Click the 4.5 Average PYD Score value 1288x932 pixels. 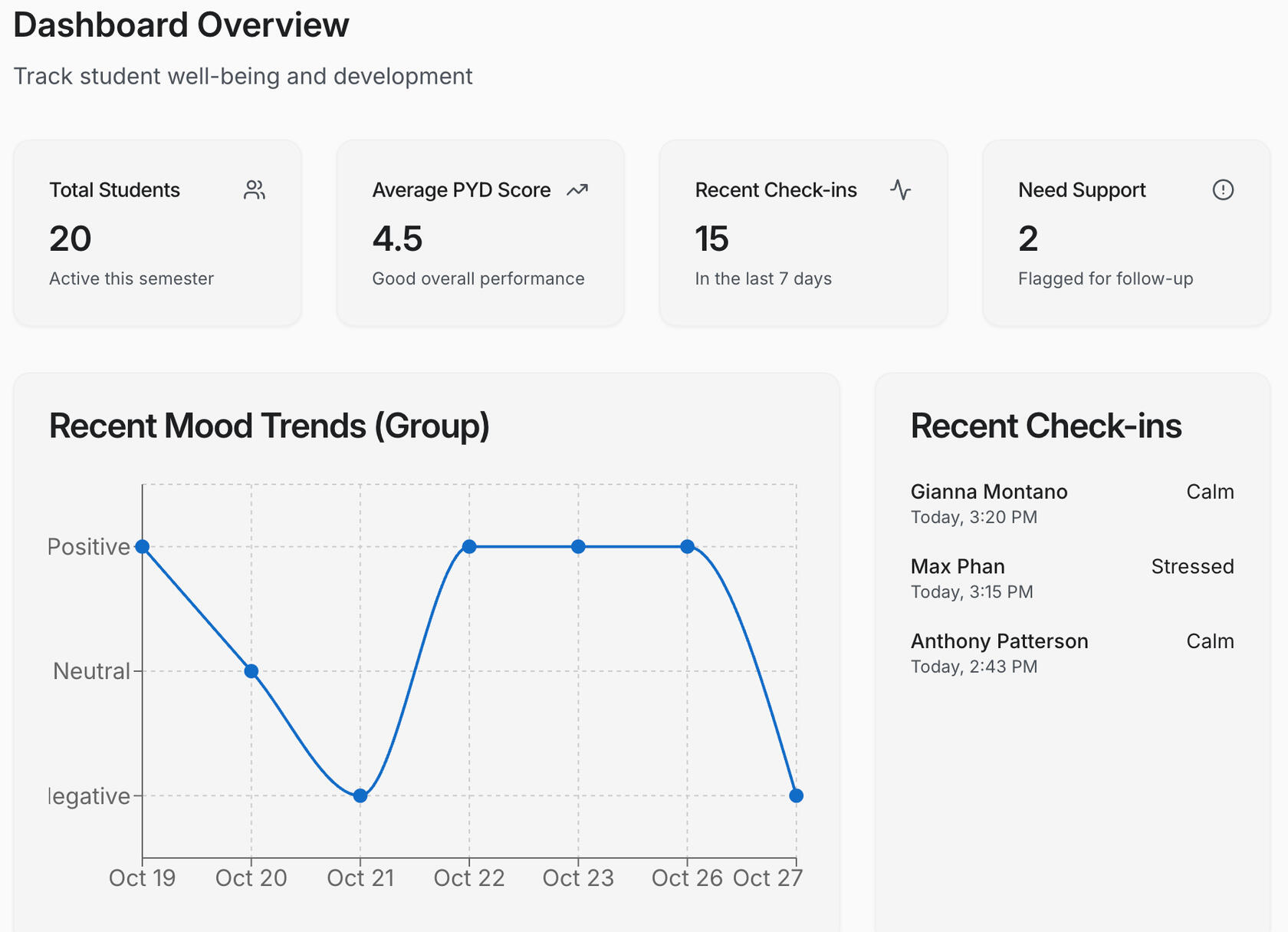click(x=397, y=239)
